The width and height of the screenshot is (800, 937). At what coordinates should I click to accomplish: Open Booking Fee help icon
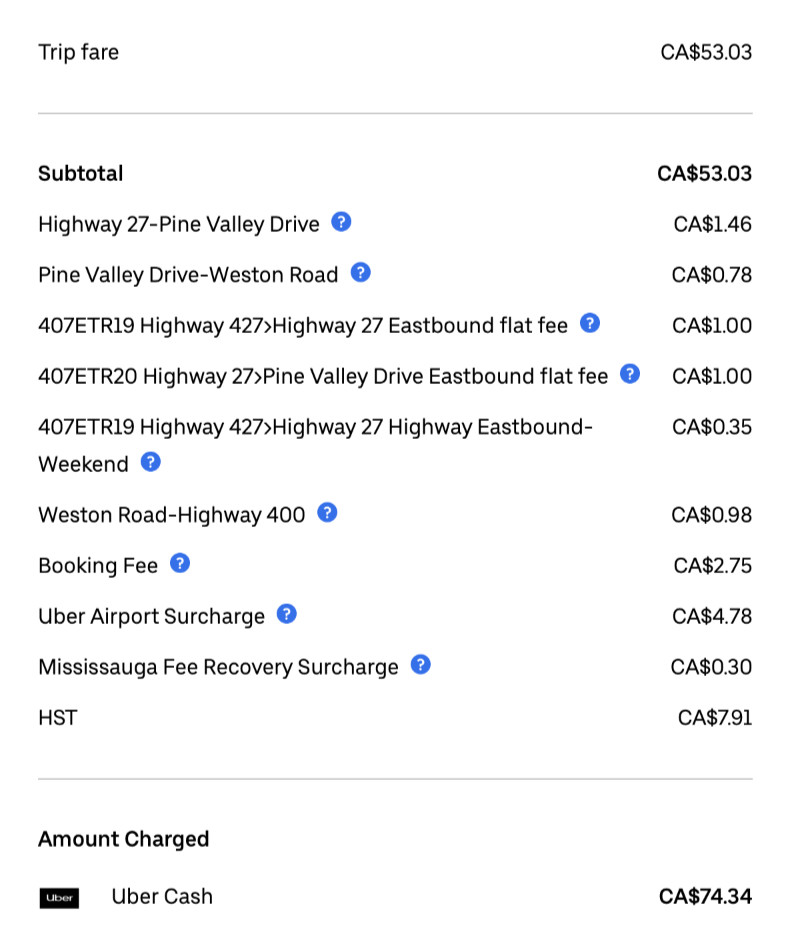(x=180, y=564)
